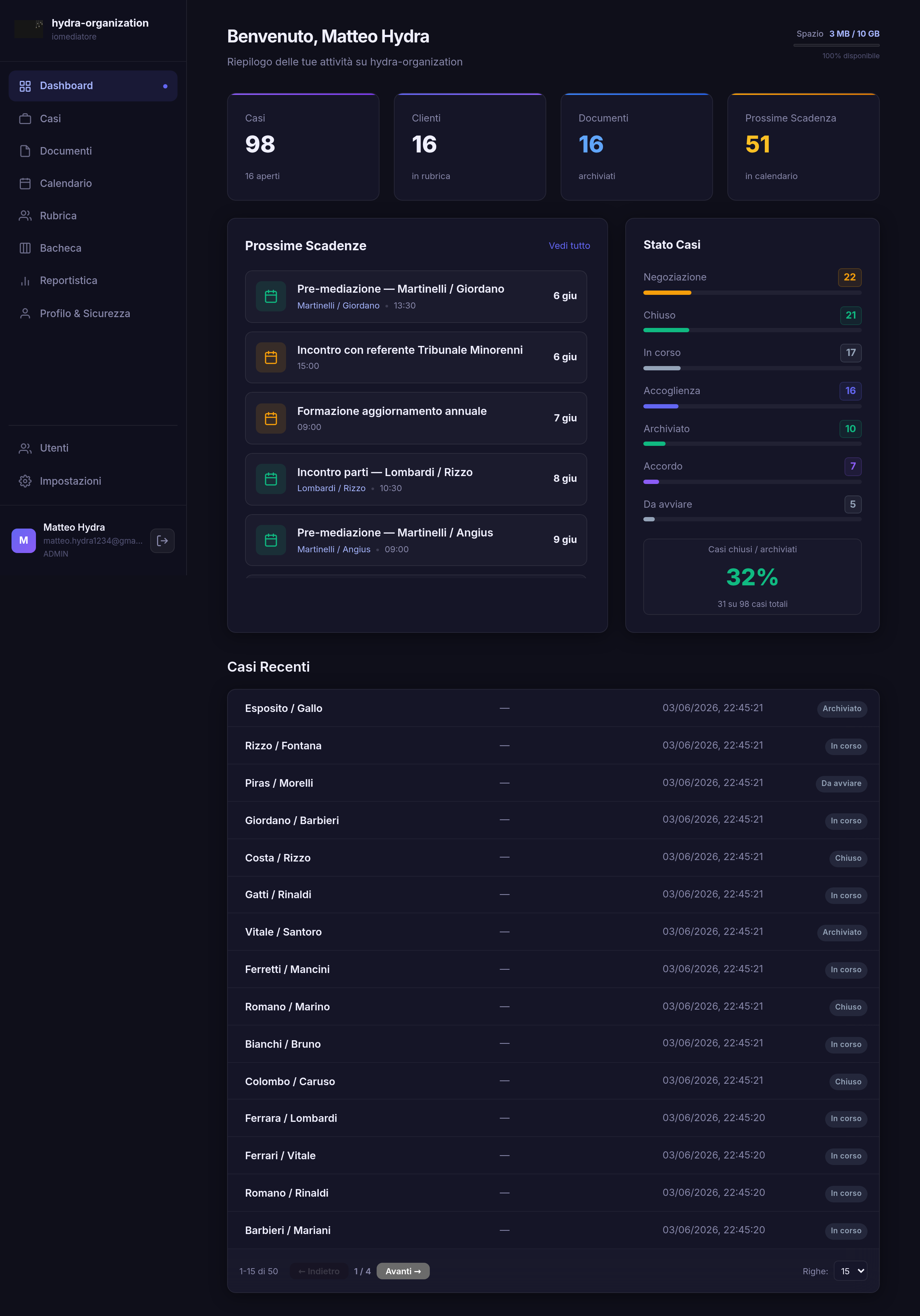Open the Documenti section
The image size is (920, 1316).
(93, 151)
